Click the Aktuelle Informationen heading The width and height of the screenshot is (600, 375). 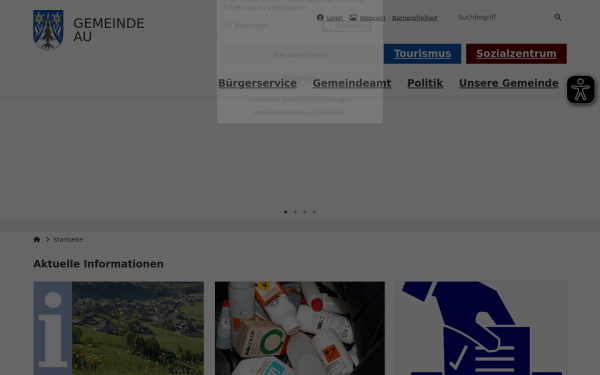click(x=98, y=264)
